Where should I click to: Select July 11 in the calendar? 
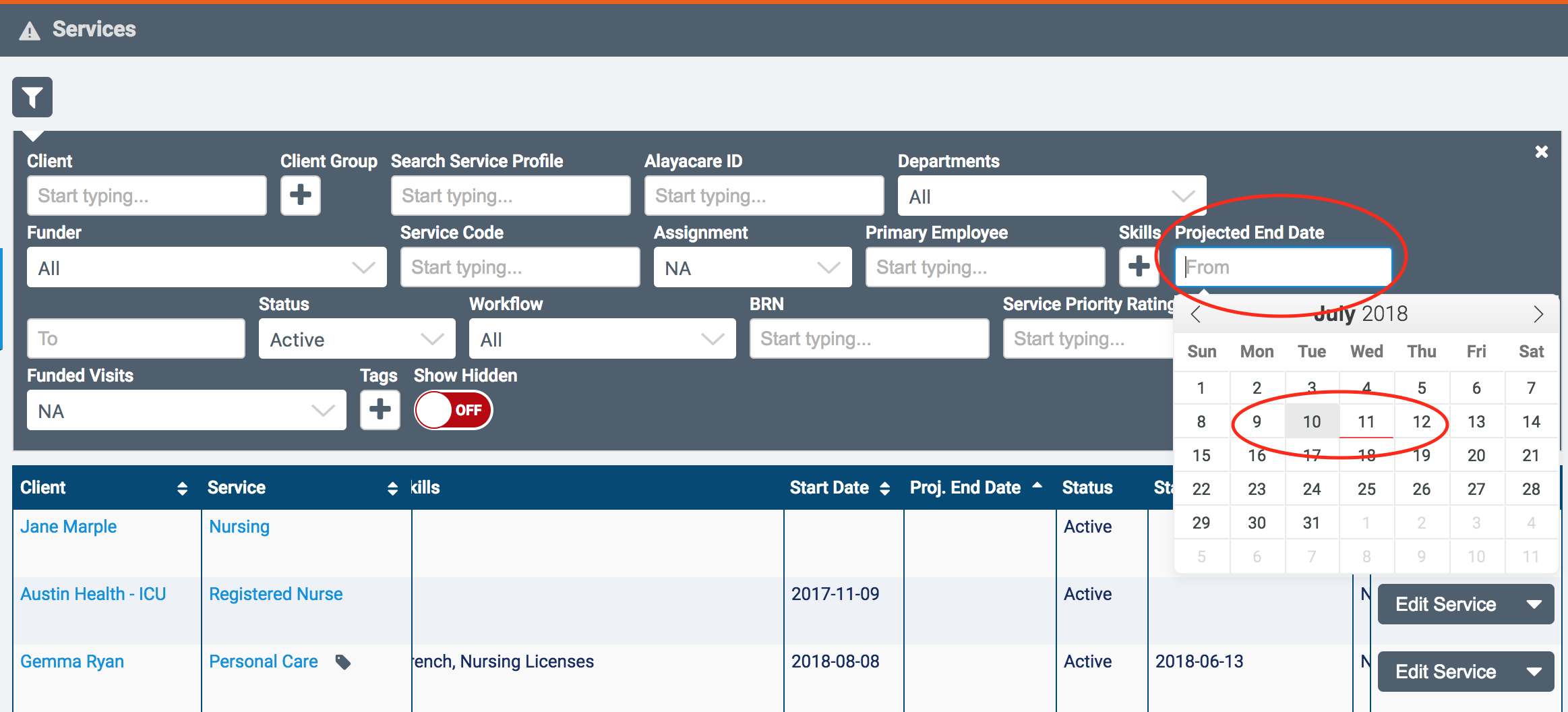pos(1366,422)
